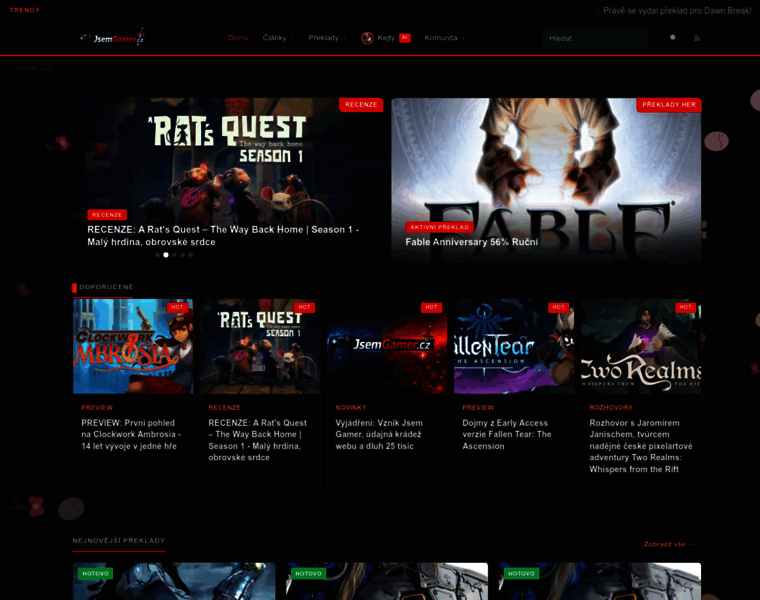Toggle the theme mode dot icon

(x=672, y=37)
